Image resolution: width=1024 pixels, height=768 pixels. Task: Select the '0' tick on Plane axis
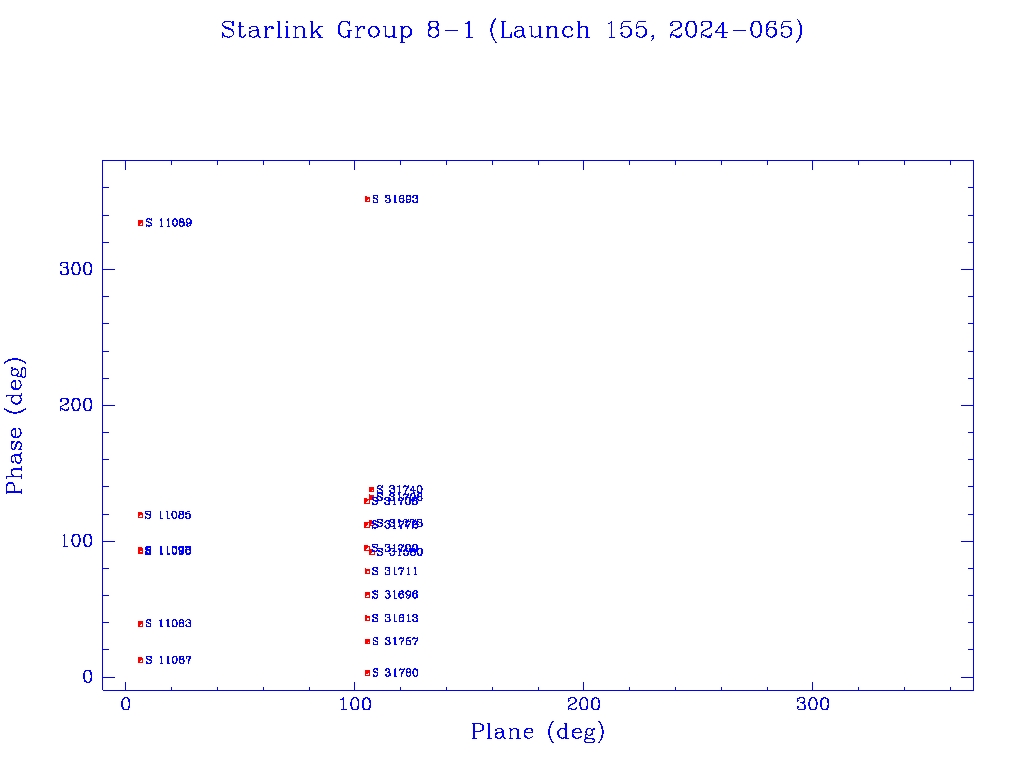point(125,704)
